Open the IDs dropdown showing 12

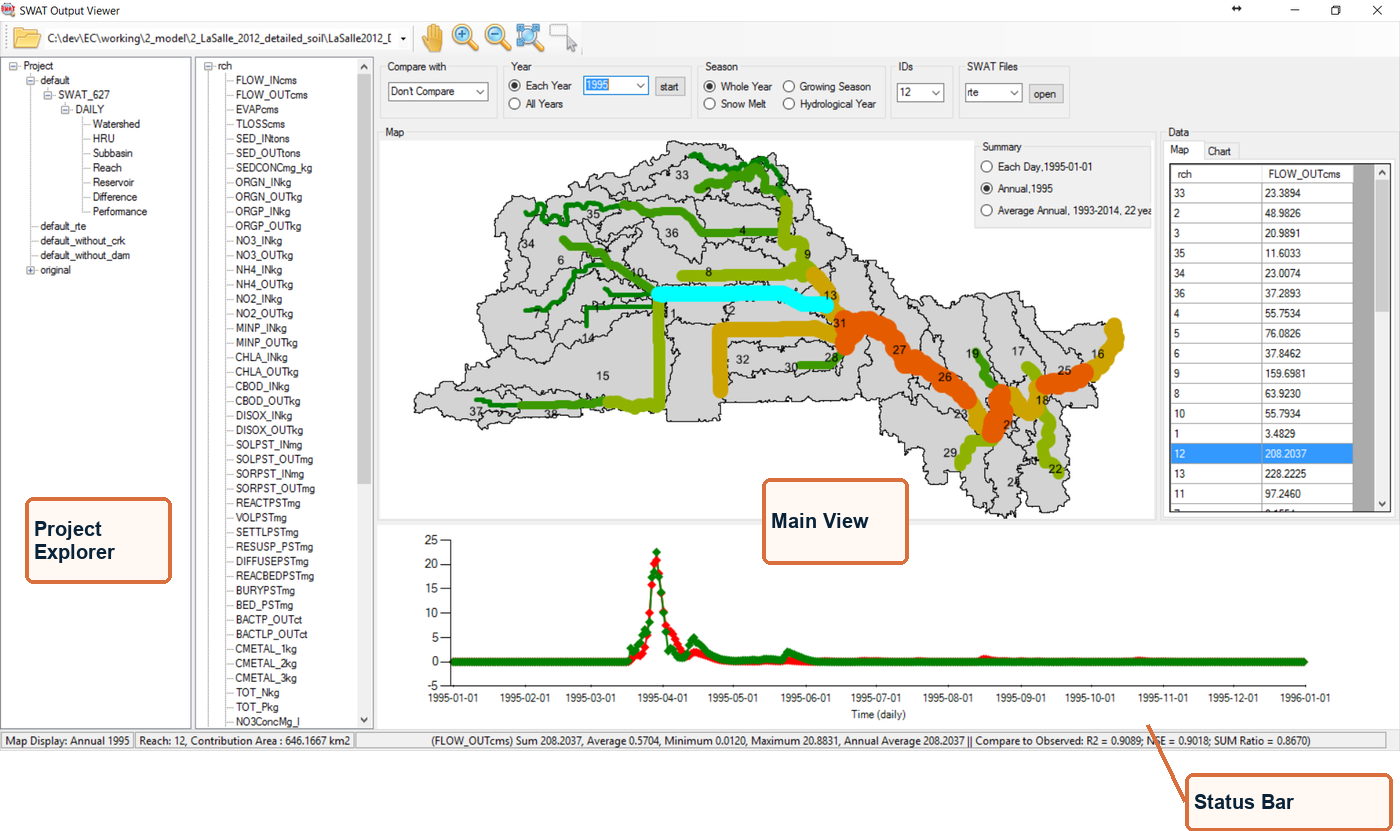click(920, 92)
